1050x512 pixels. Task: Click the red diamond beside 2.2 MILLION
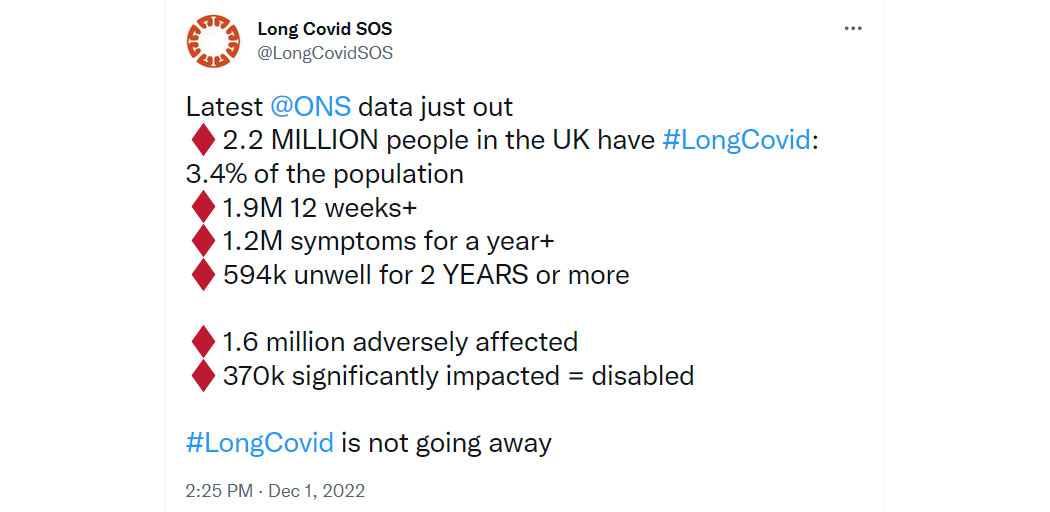(203, 141)
